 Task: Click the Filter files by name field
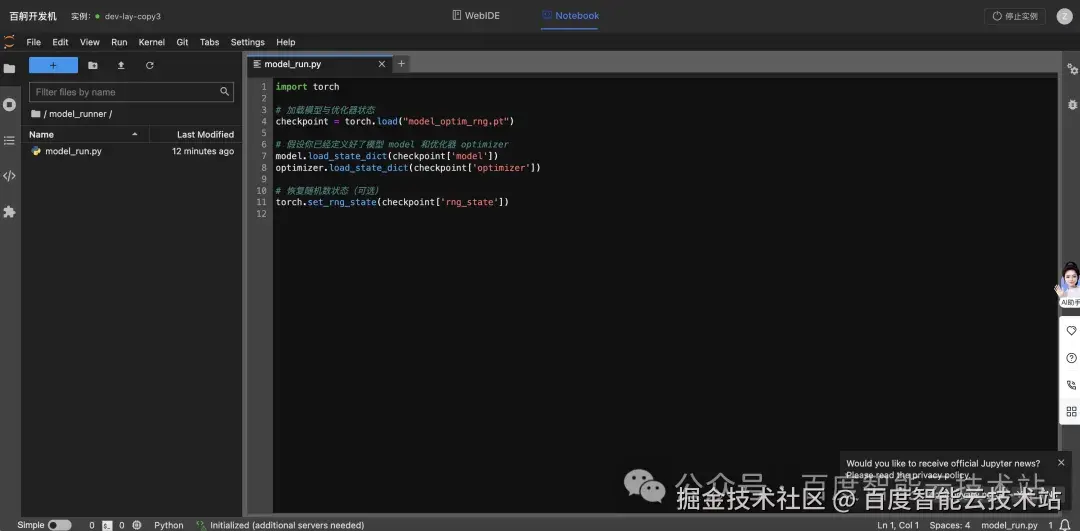pos(132,92)
